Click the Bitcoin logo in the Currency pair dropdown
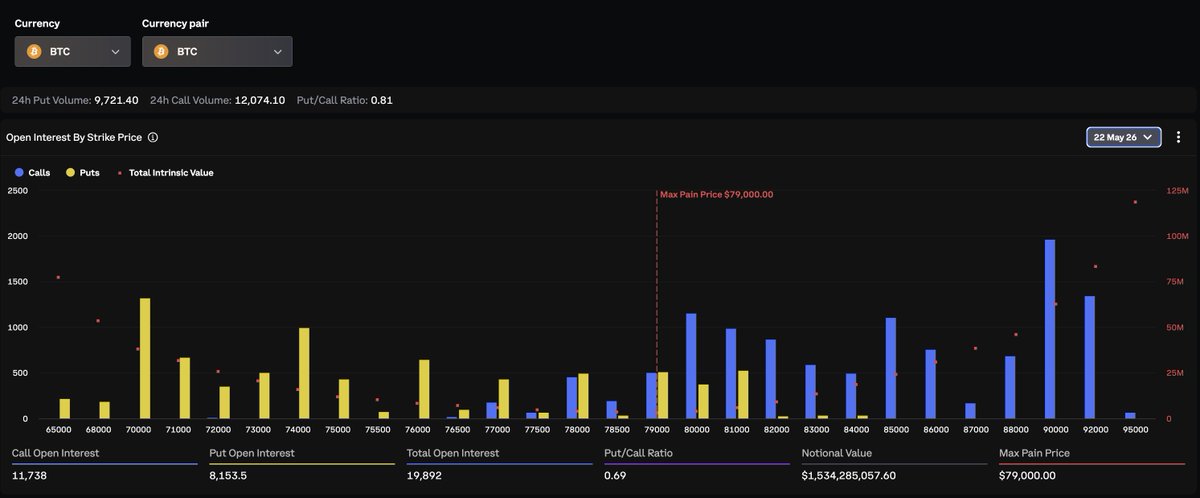The width and height of the screenshot is (1200, 498). tap(161, 51)
